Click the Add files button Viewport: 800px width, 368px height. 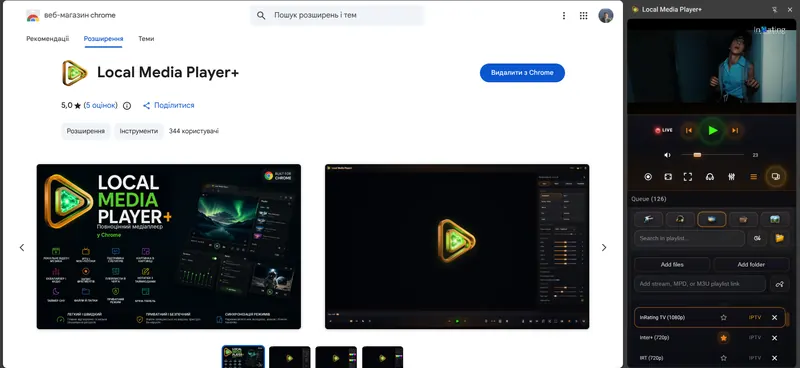pyautogui.click(x=672, y=264)
